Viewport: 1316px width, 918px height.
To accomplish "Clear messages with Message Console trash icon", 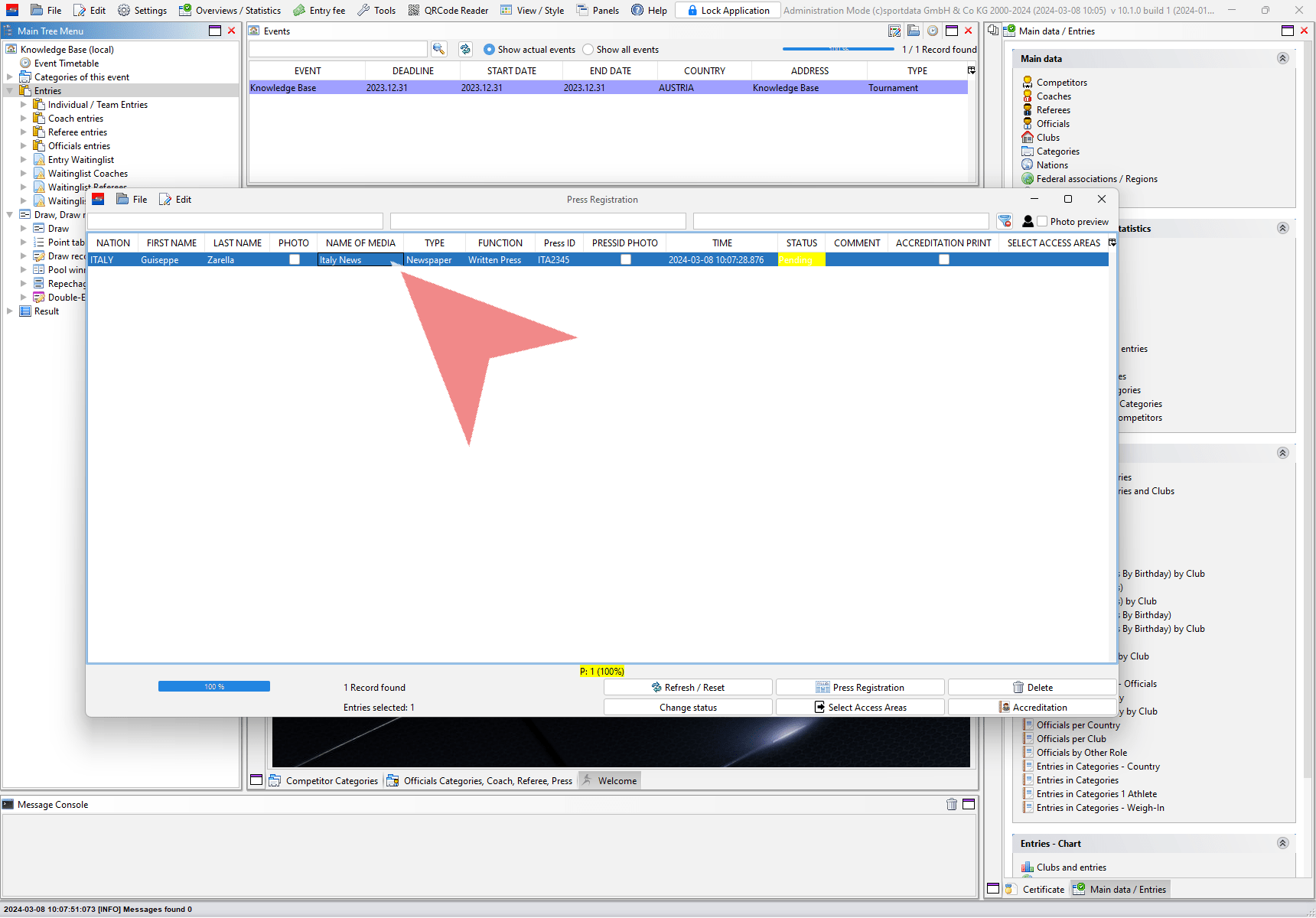I will pyautogui.click(x=952, y=804).
